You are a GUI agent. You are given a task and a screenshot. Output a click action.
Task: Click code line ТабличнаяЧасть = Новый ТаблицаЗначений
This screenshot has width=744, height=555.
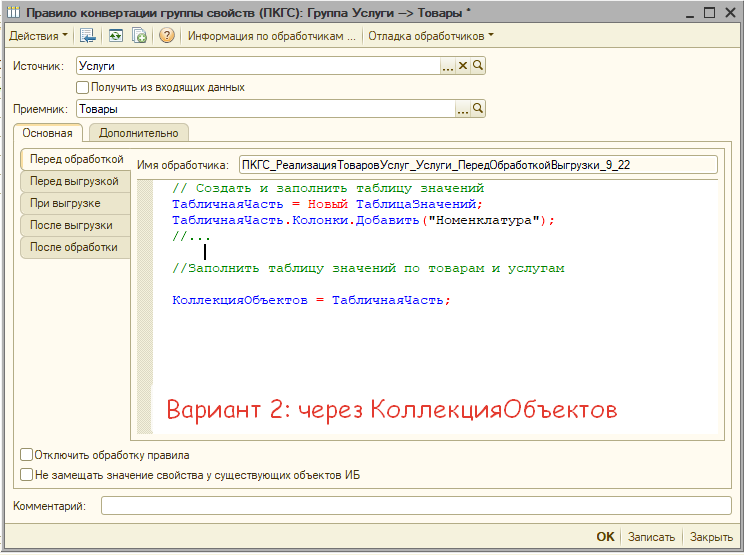coord(327,204)
